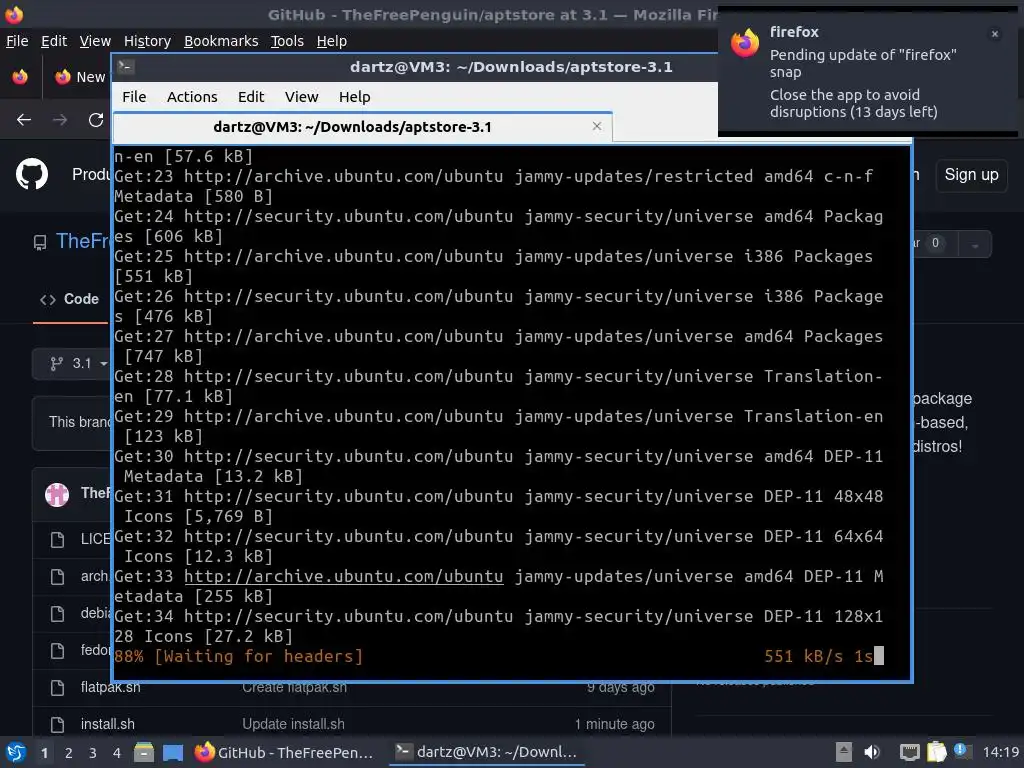Open the update notifier tray icon
This screenshot has width=1024, height=768.
[961, 751]
